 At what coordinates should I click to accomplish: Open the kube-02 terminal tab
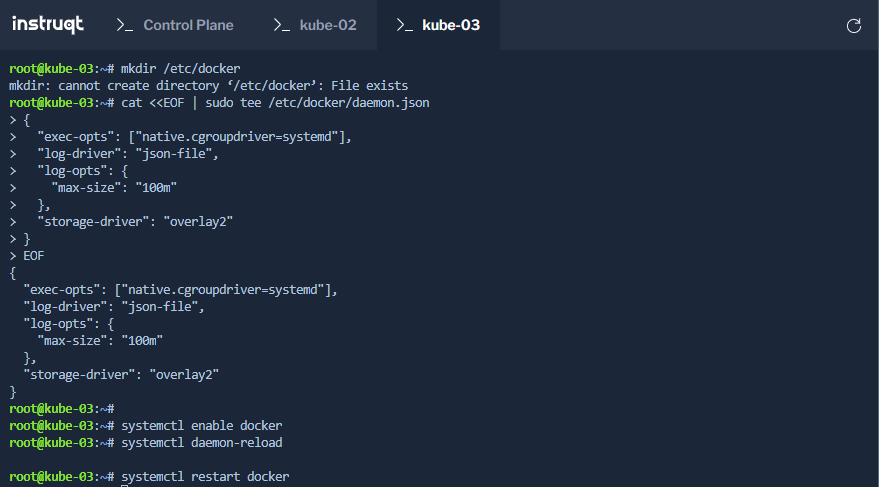[315, 25]
